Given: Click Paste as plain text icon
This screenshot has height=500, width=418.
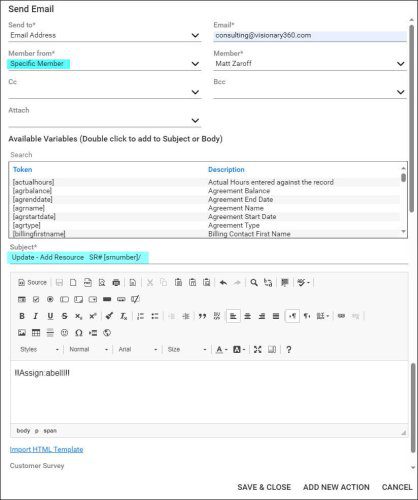Looking at the screenshot, I should pyautogui.click(x=192, y=283).
